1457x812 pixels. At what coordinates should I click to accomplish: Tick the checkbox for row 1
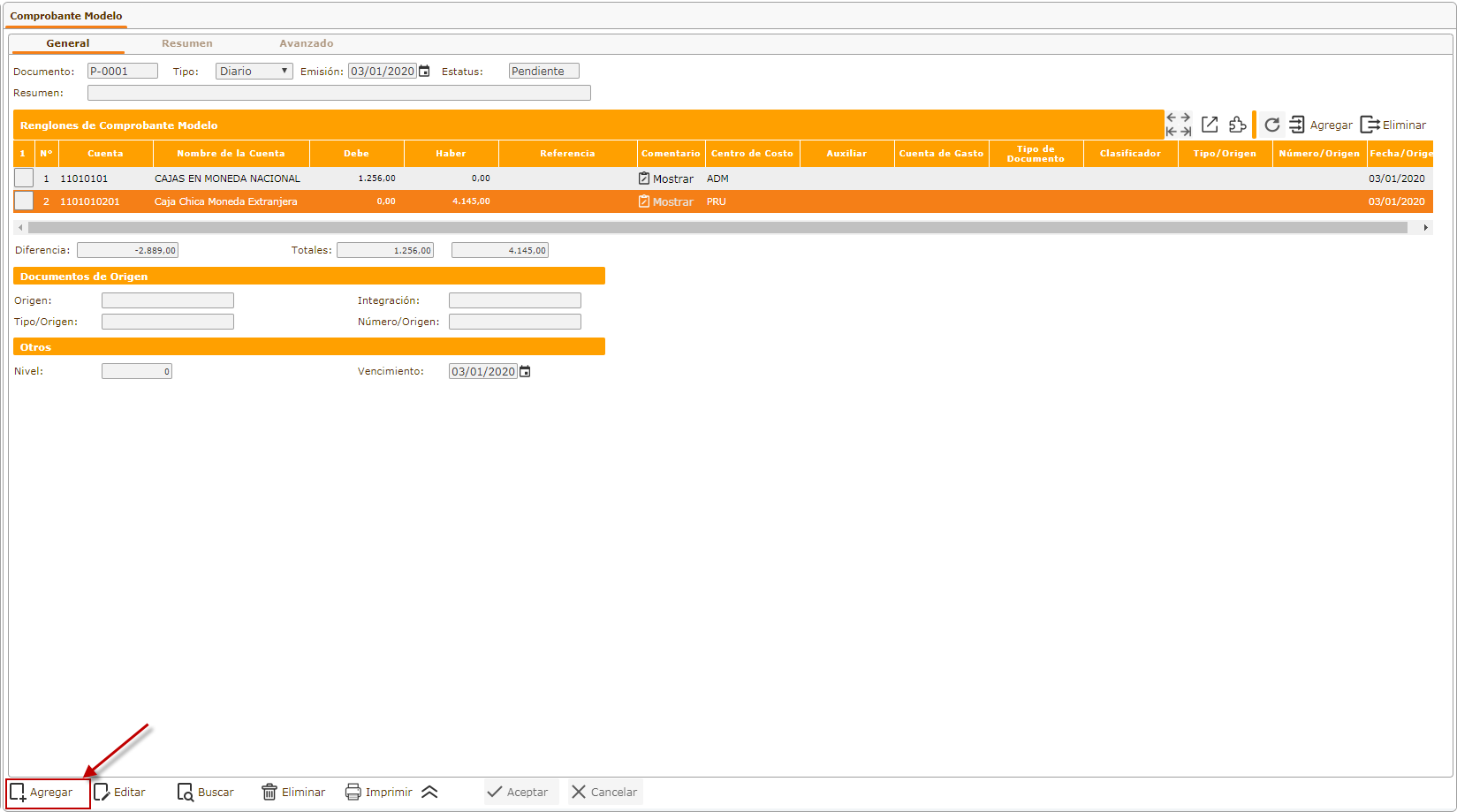click(24, 178)
